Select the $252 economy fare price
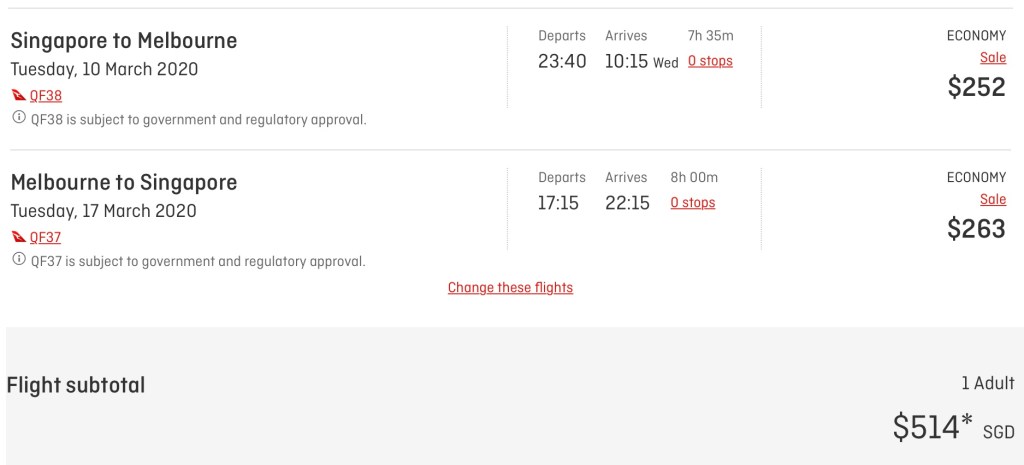 976,87
